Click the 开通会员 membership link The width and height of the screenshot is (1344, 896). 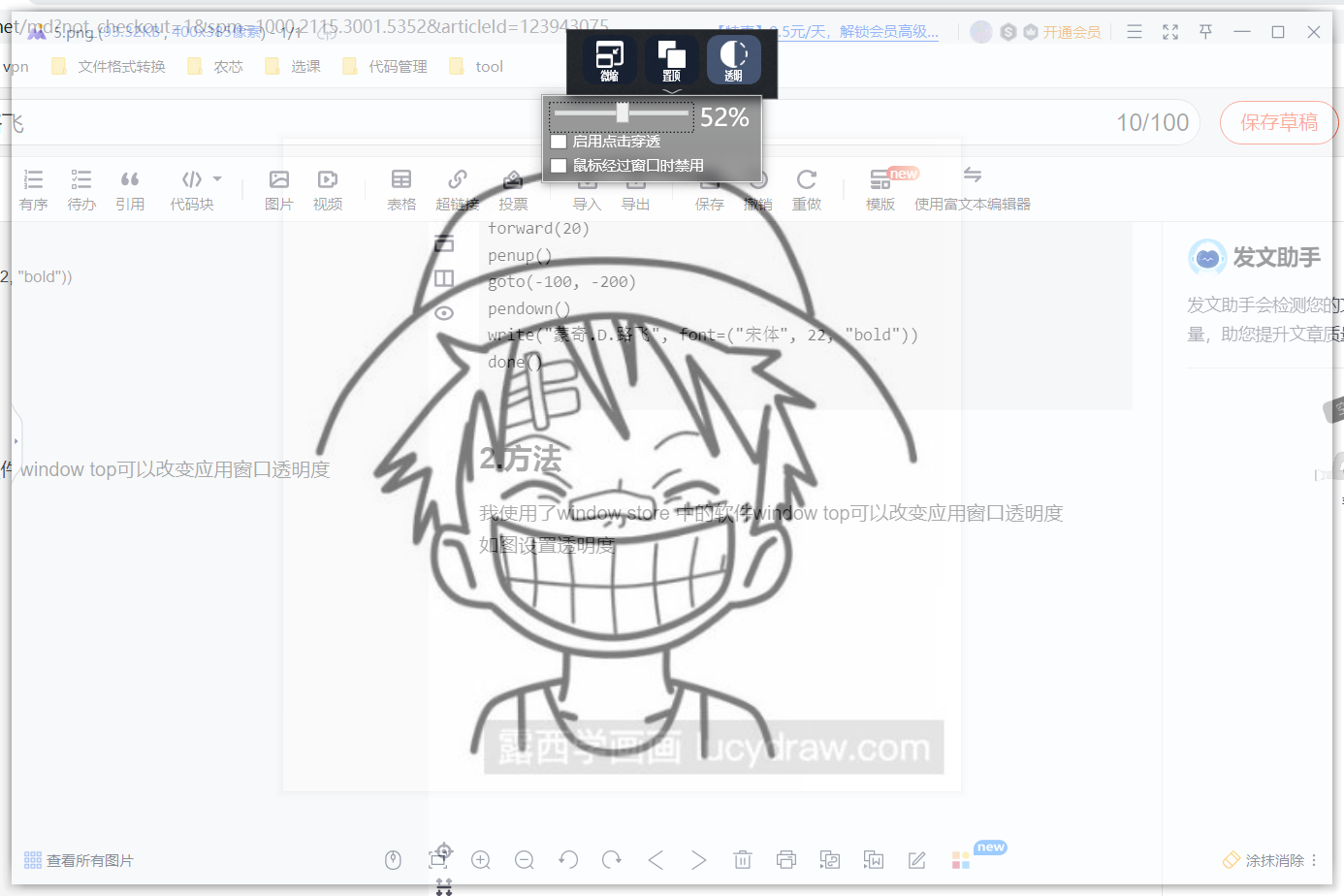1062,32
